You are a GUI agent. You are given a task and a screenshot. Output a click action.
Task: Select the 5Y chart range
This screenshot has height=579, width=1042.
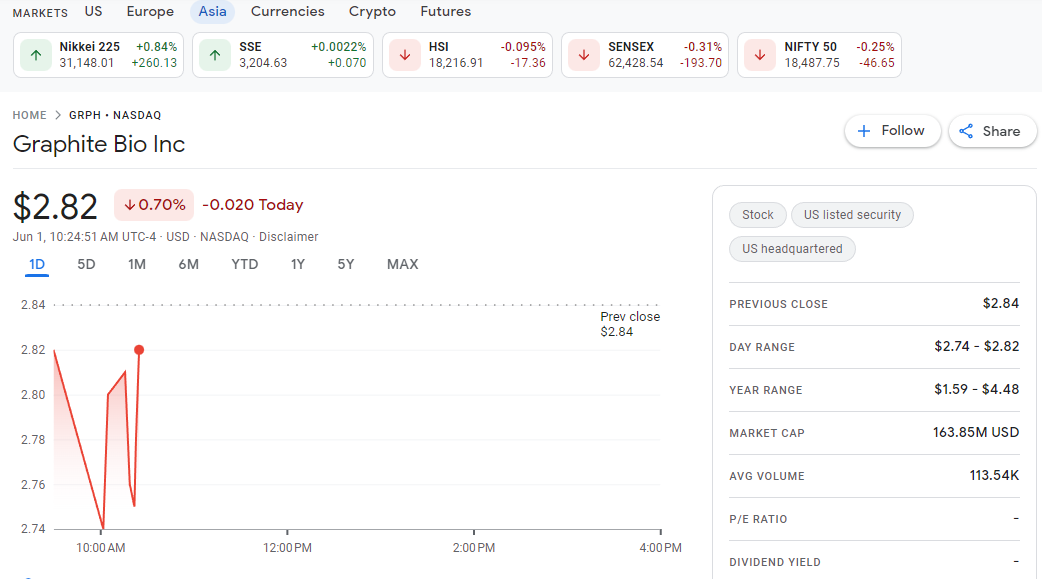[346, 265]
